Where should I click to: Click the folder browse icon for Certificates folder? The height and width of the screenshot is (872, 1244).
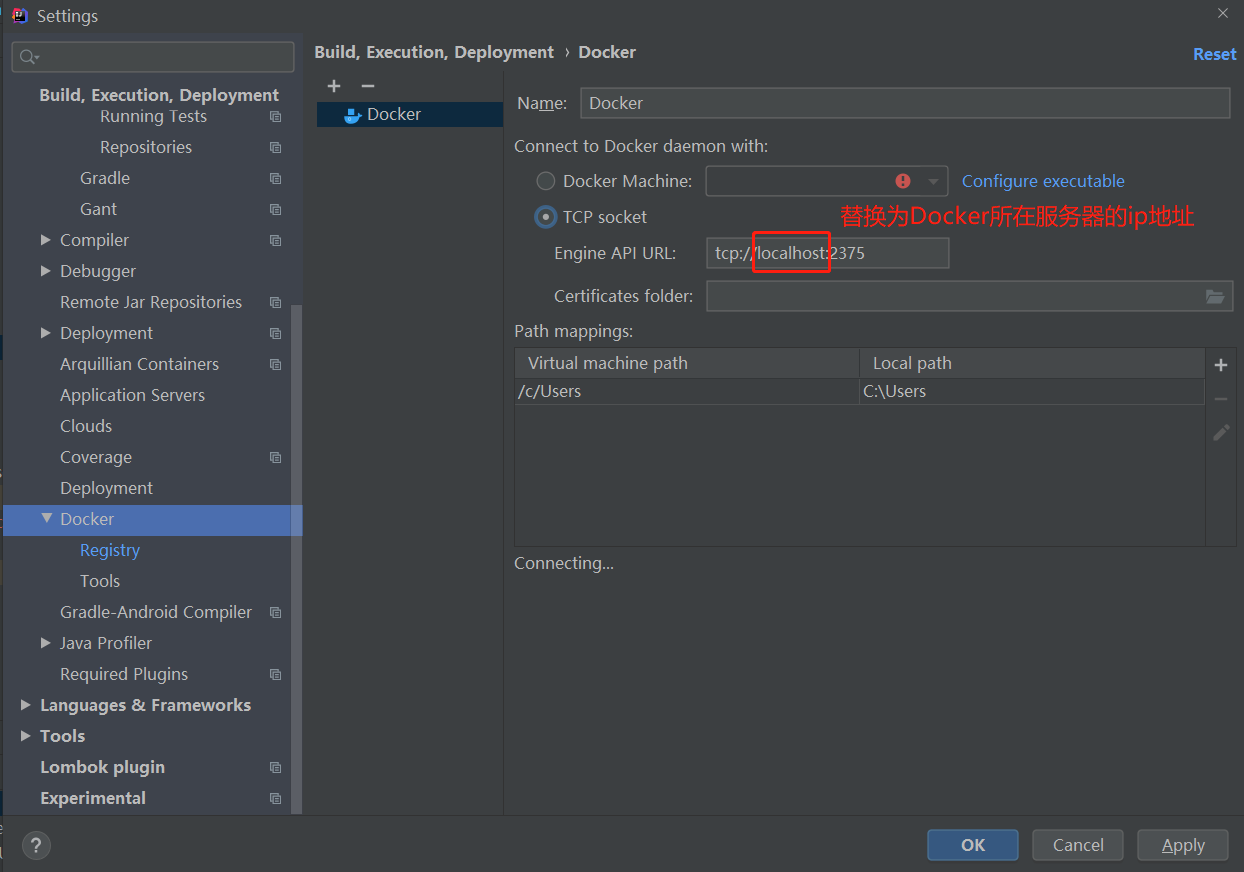[x=1215, y=296]
